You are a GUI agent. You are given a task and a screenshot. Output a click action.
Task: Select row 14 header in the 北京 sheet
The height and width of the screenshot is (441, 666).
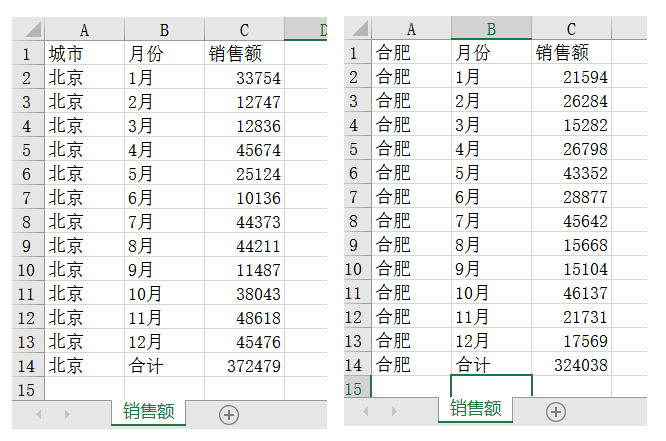(28, 365)
